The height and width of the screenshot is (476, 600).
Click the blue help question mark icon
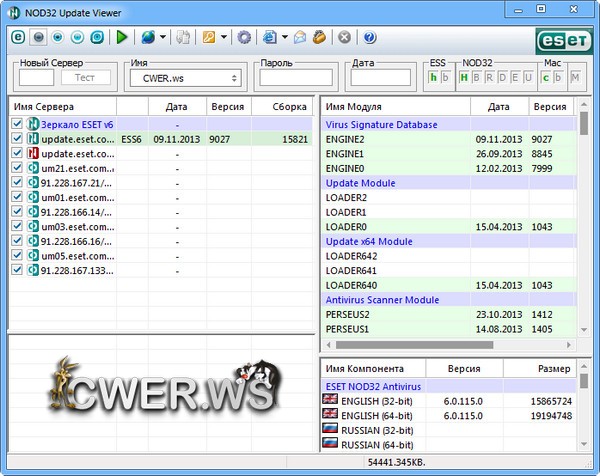click(369, 37)
